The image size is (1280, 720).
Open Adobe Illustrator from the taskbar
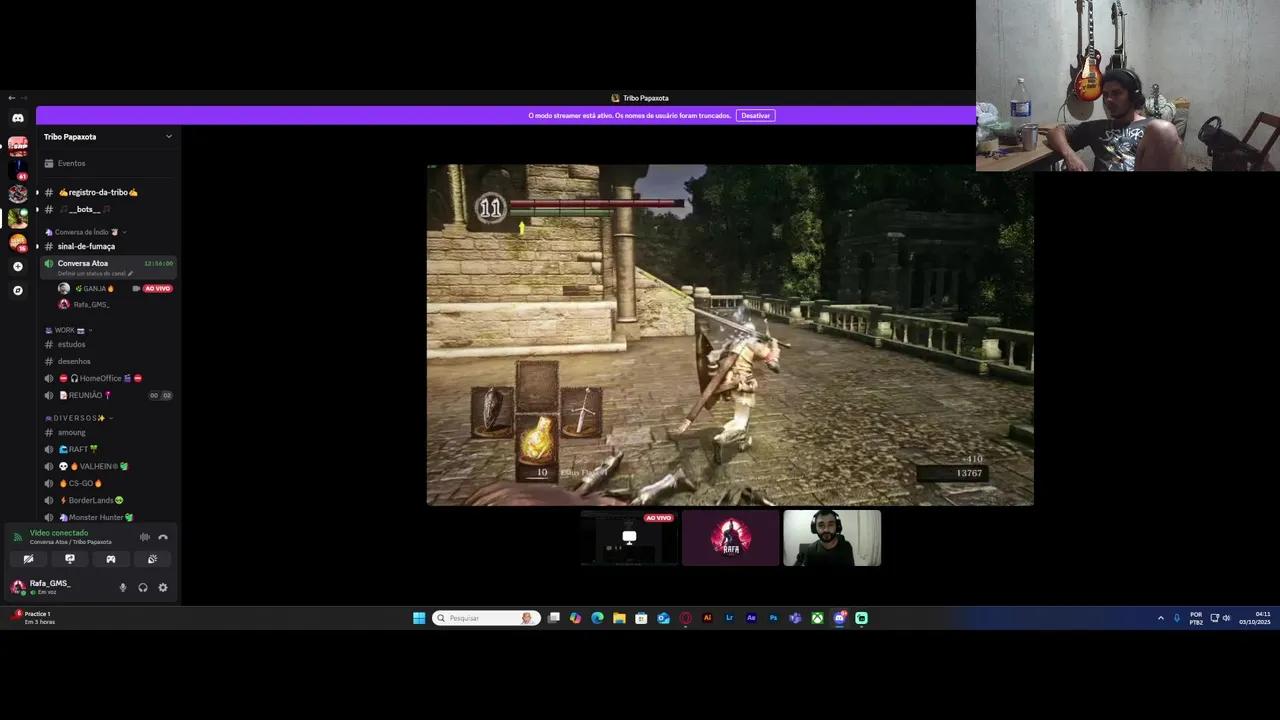click(707, 618)
